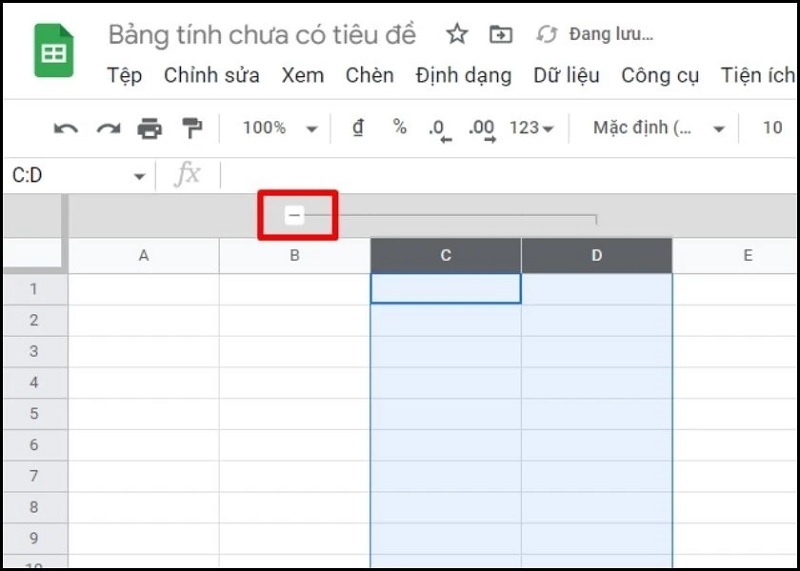The width and height of the screenshot is (800, 571).
Task: Open the Định dạng menu
Action: [x=463, y=76]
